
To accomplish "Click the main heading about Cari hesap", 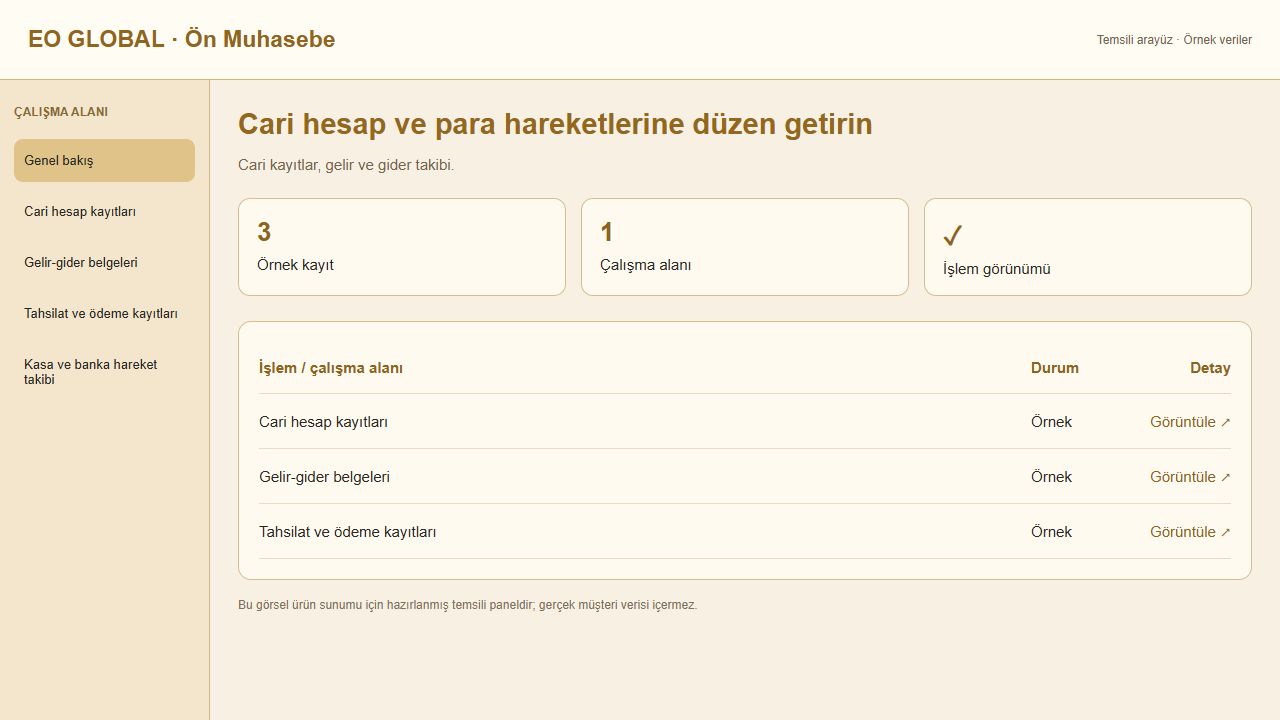I will click(x=555, y=124).
